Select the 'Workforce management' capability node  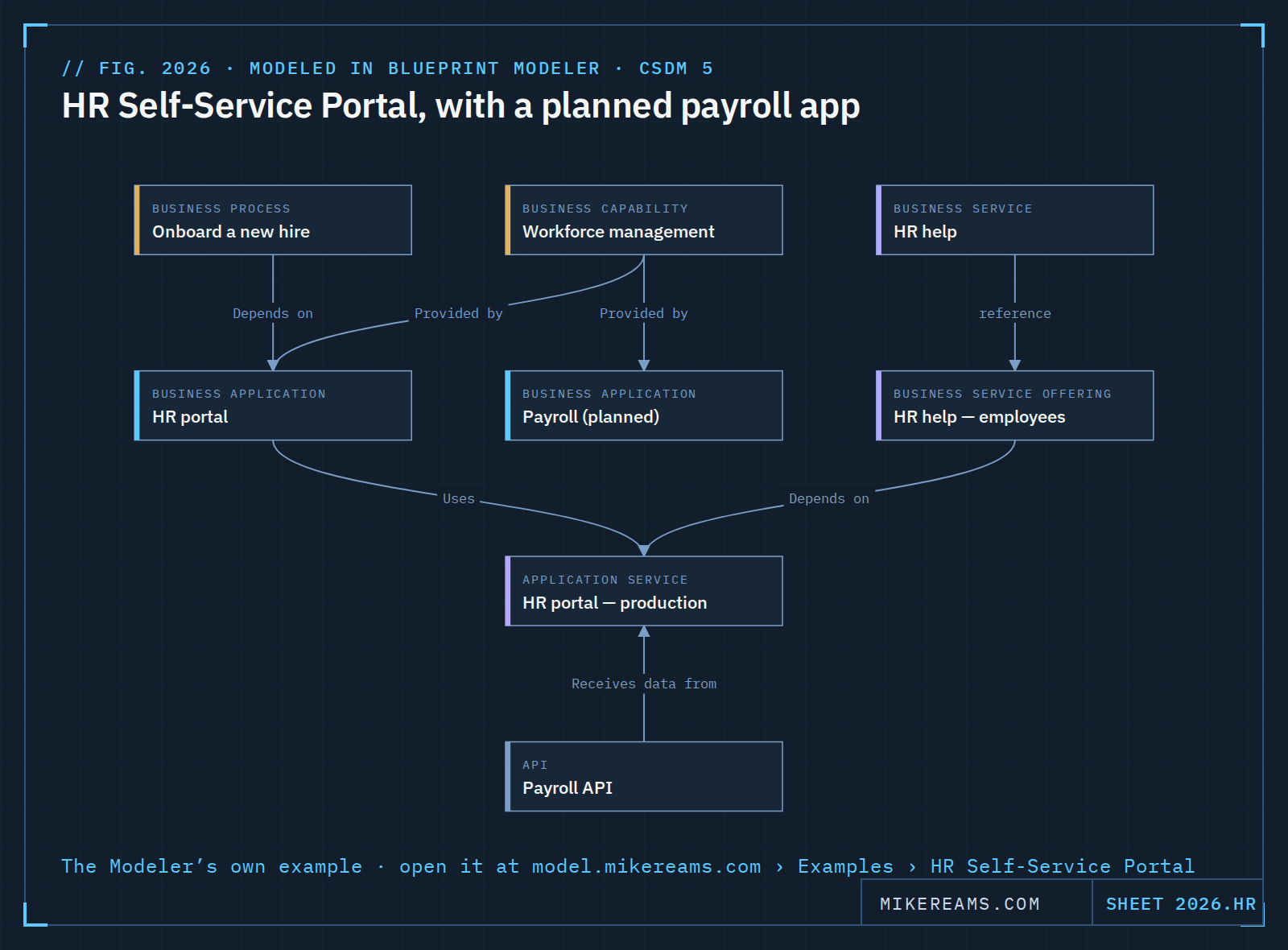(x=644, y=220)
